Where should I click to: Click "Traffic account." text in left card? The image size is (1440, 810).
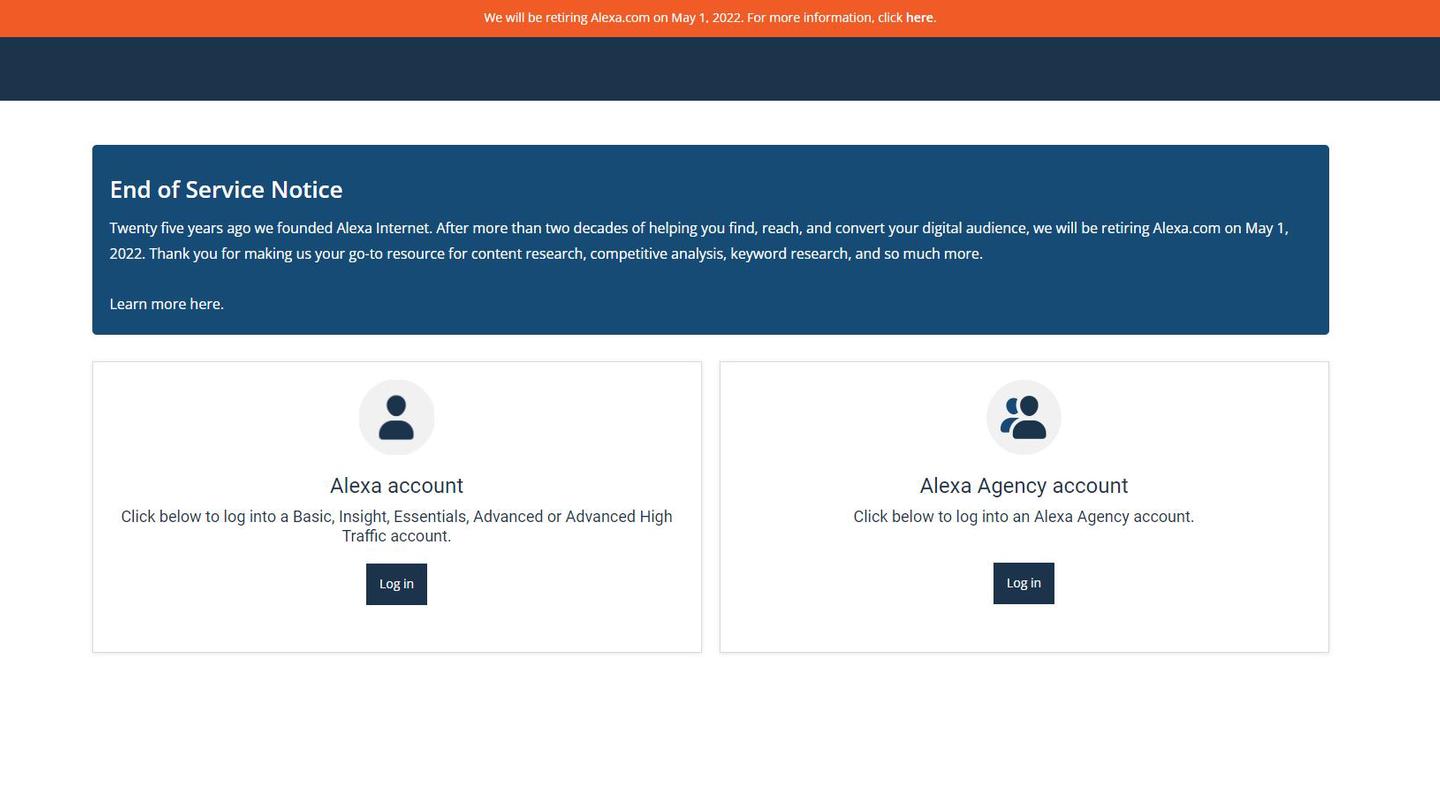(x=396, y=537)
